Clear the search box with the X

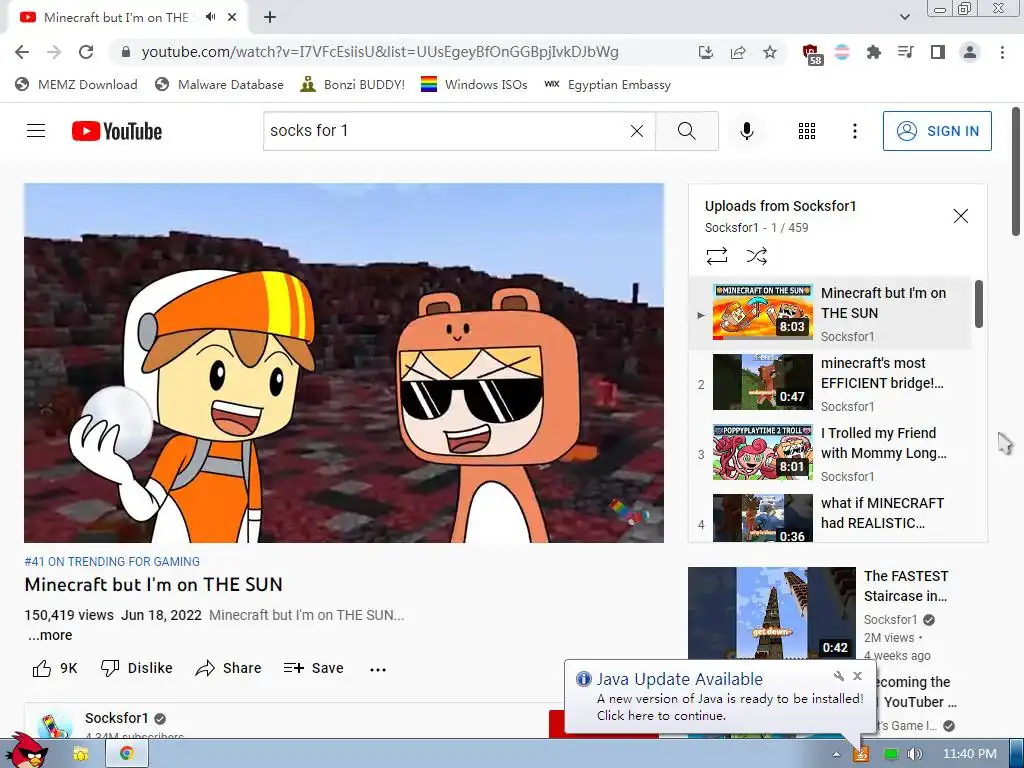(x=637, y=131)
